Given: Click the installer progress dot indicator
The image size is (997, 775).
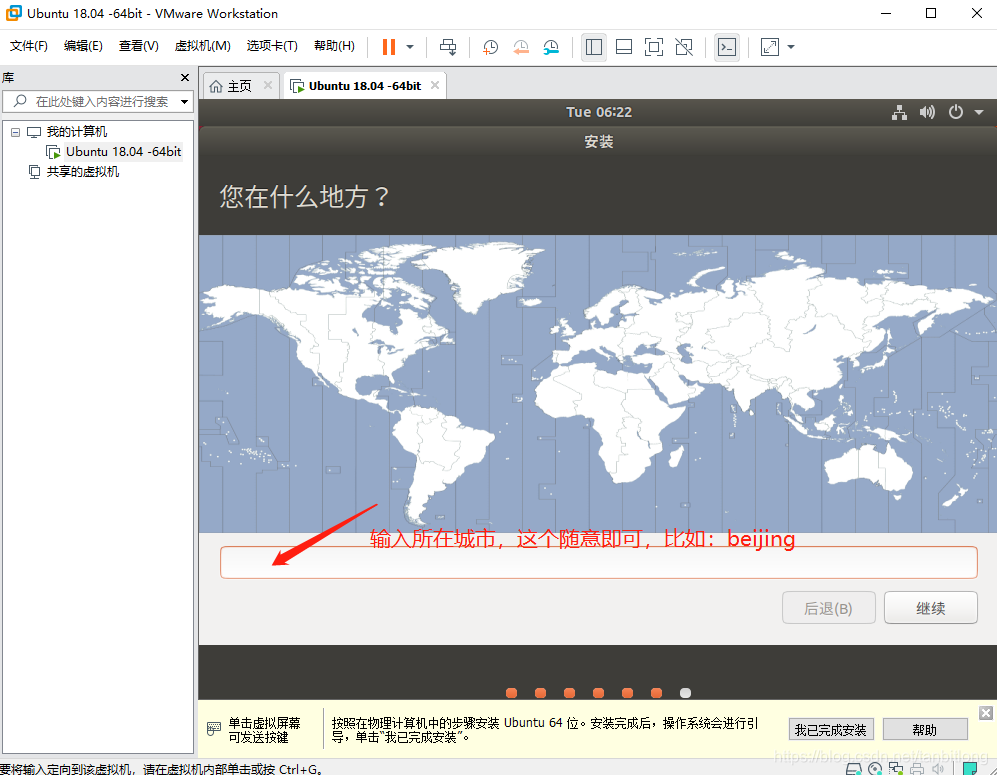Looking at the screenshot, I should pos(598,692).
